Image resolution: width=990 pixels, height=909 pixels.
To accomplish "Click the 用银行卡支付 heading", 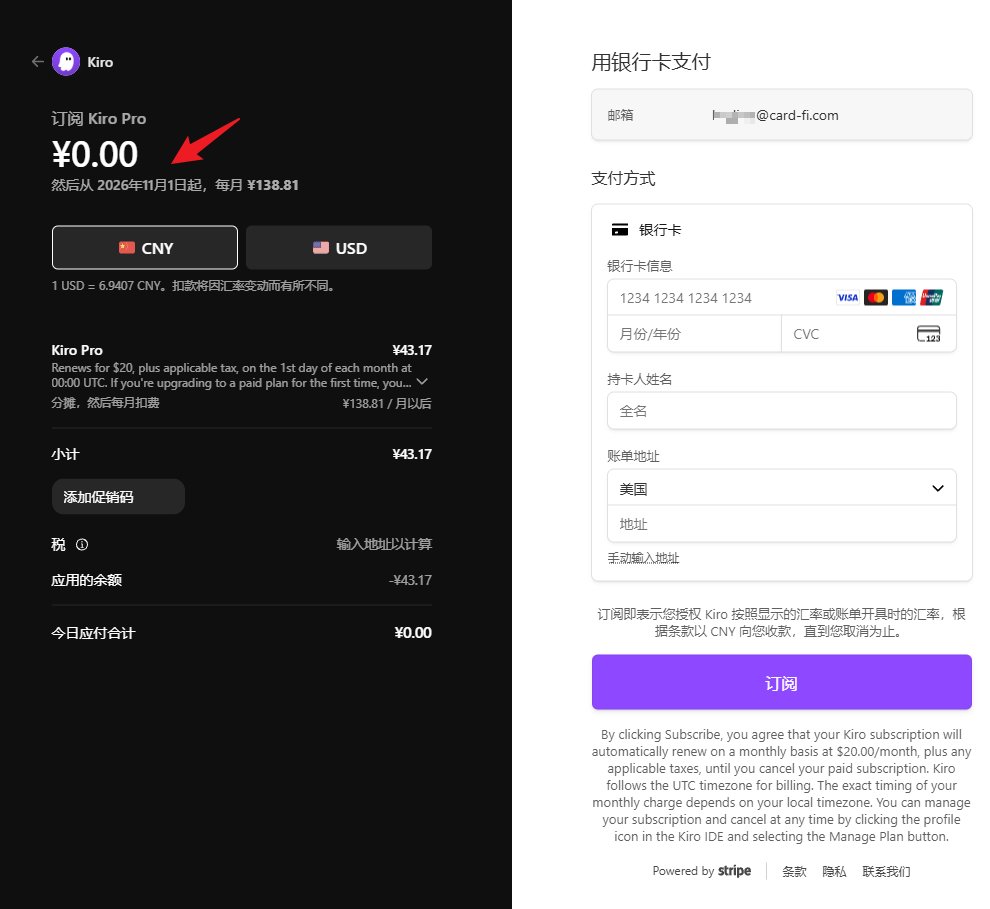I will coord(651,62).
